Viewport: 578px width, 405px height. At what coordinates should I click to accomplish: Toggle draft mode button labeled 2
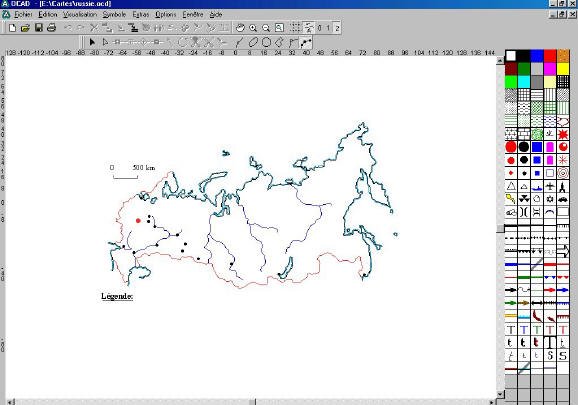337,28
